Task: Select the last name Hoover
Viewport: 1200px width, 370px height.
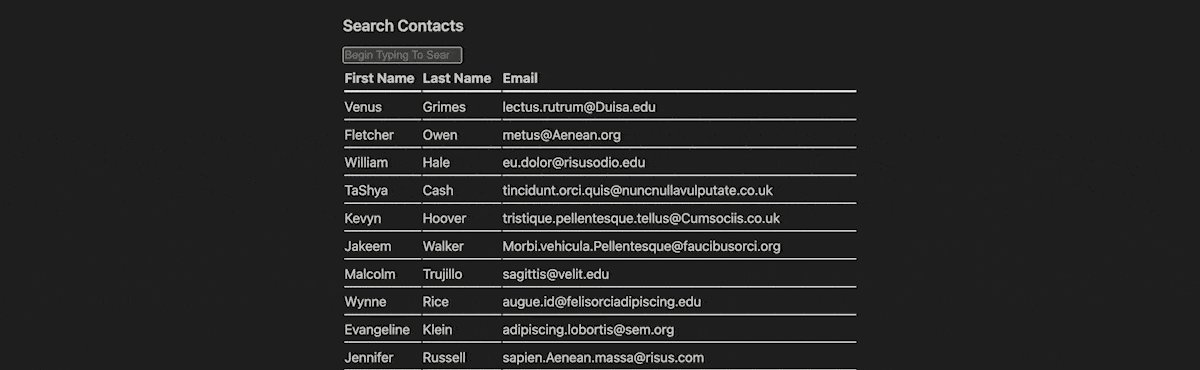Action: pyautogui.click(x=445, y=219)
